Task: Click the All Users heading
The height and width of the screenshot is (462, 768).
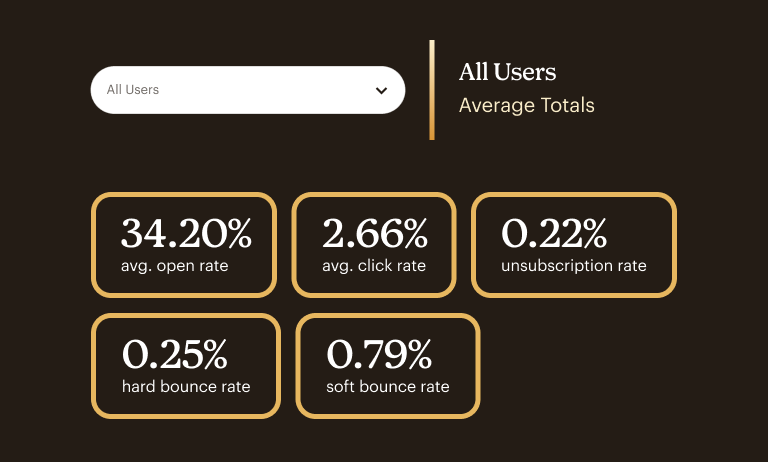Action: pos(507,72)
